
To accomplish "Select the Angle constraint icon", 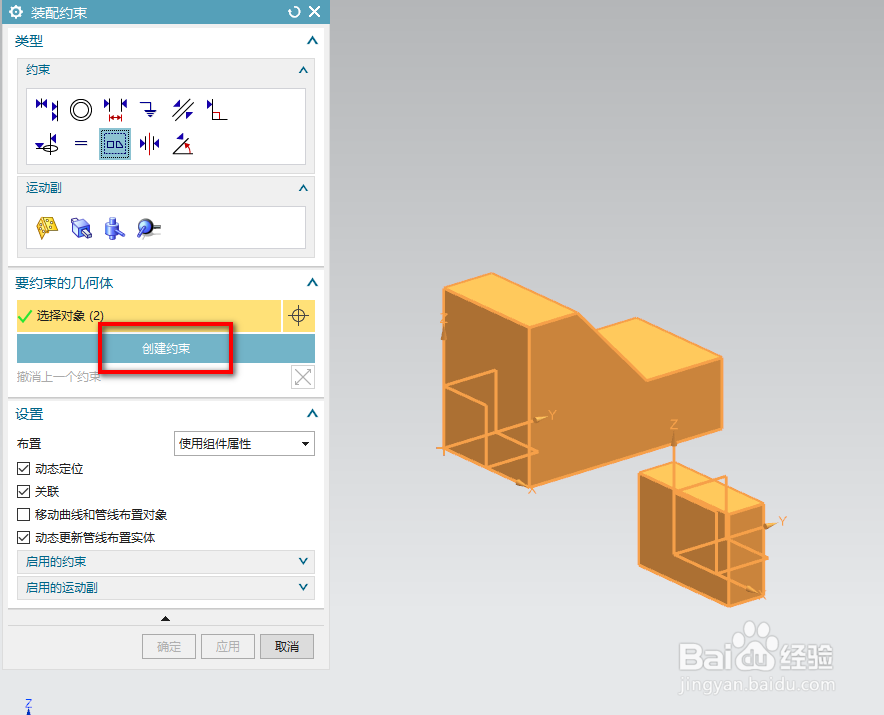I will point(183,144).
